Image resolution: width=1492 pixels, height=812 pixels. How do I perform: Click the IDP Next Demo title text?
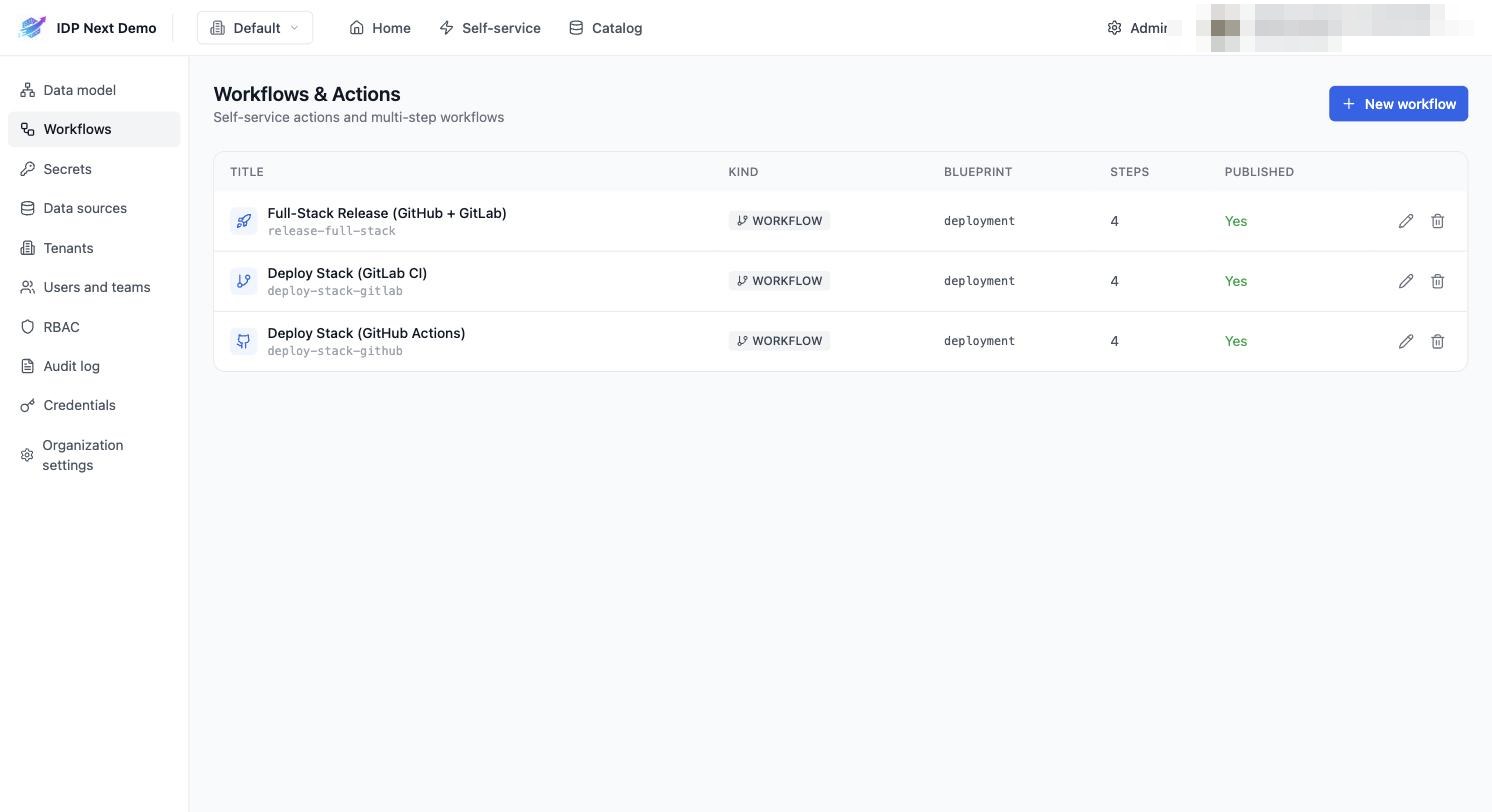pos(106,28)
